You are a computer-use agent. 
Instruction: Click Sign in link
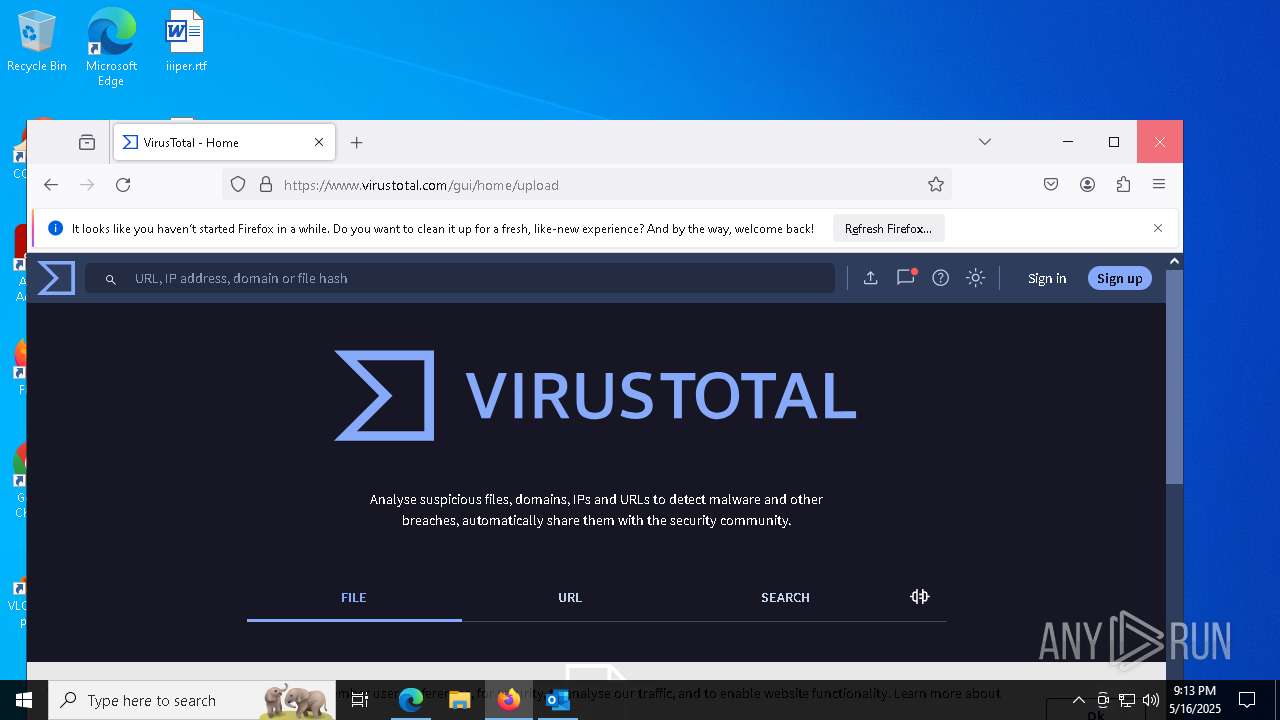tap(1047, 279)
